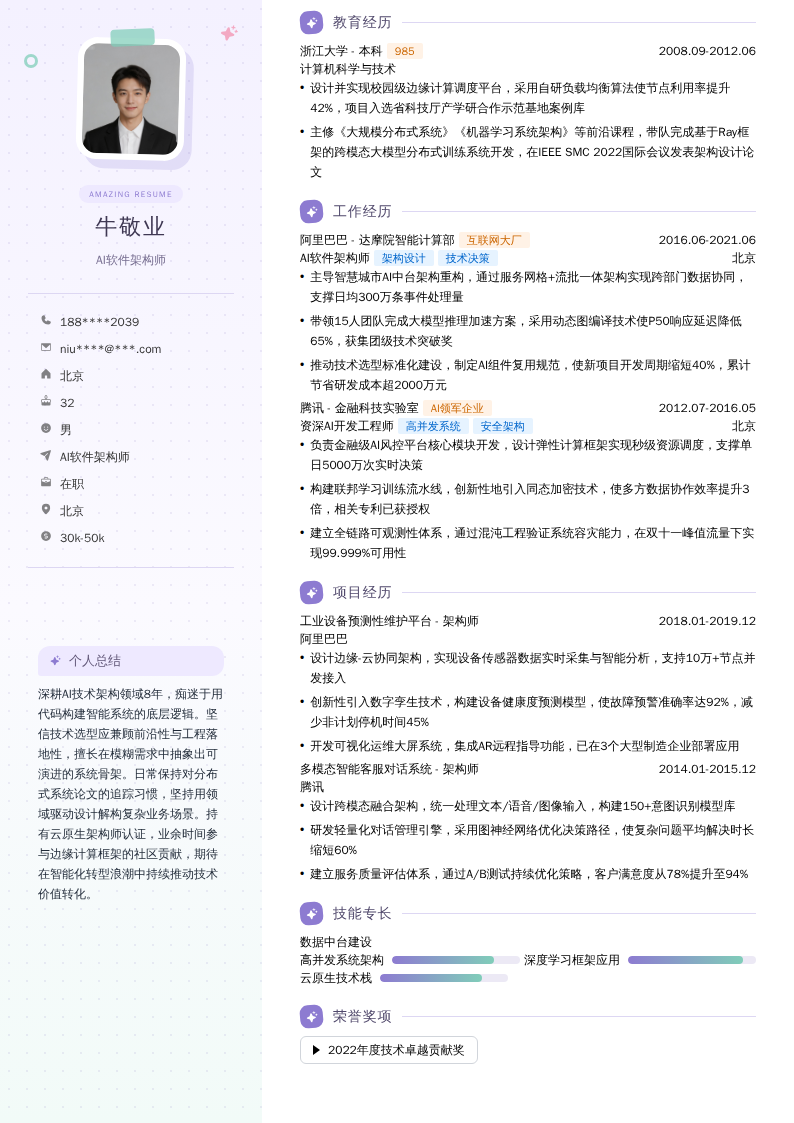
Task: Click the 安全架构 tag
Action: point(503,426)
